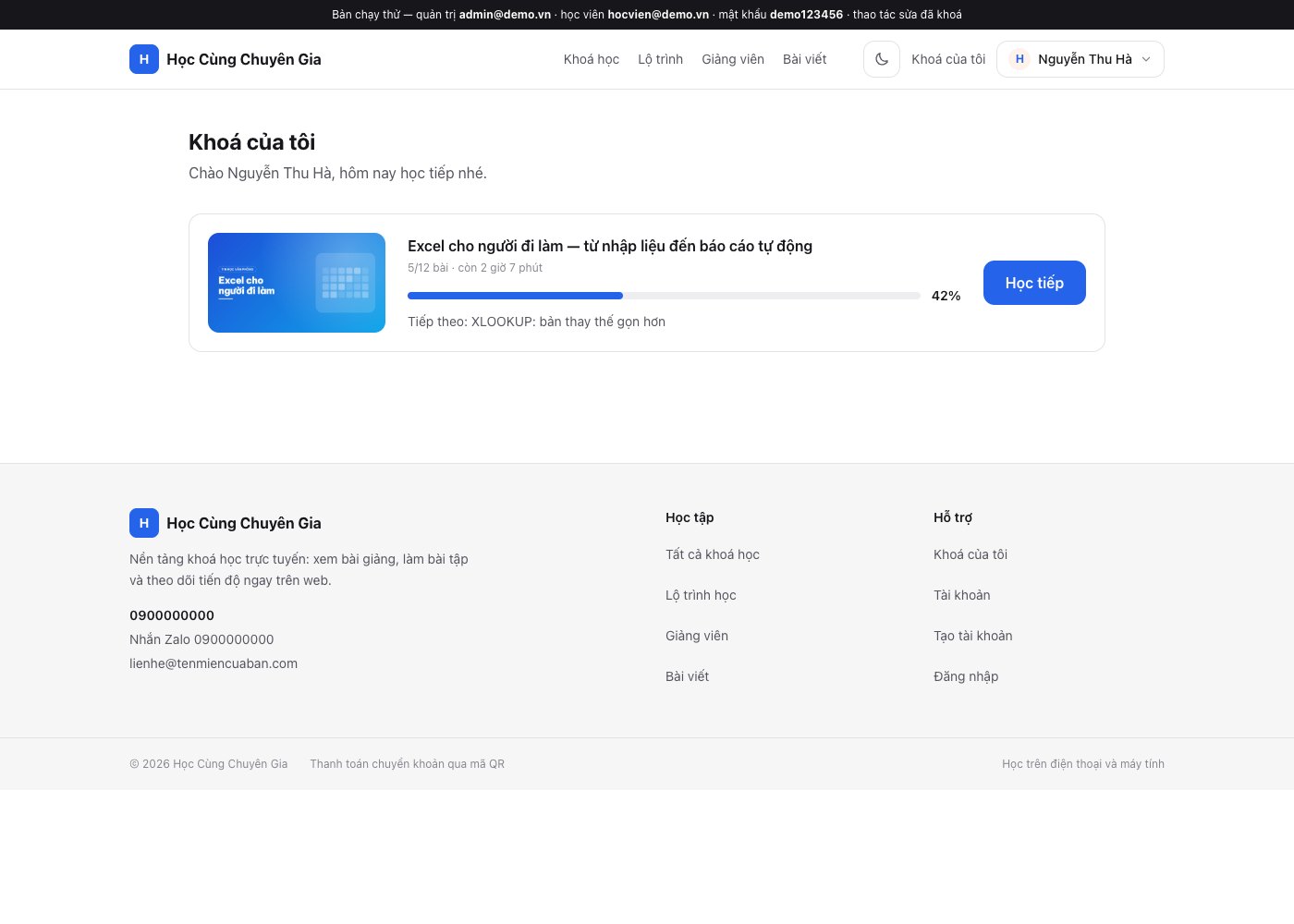
Task: Click the email lienhe@tenmiencuaban.com
Action: (x=214, y=663)
